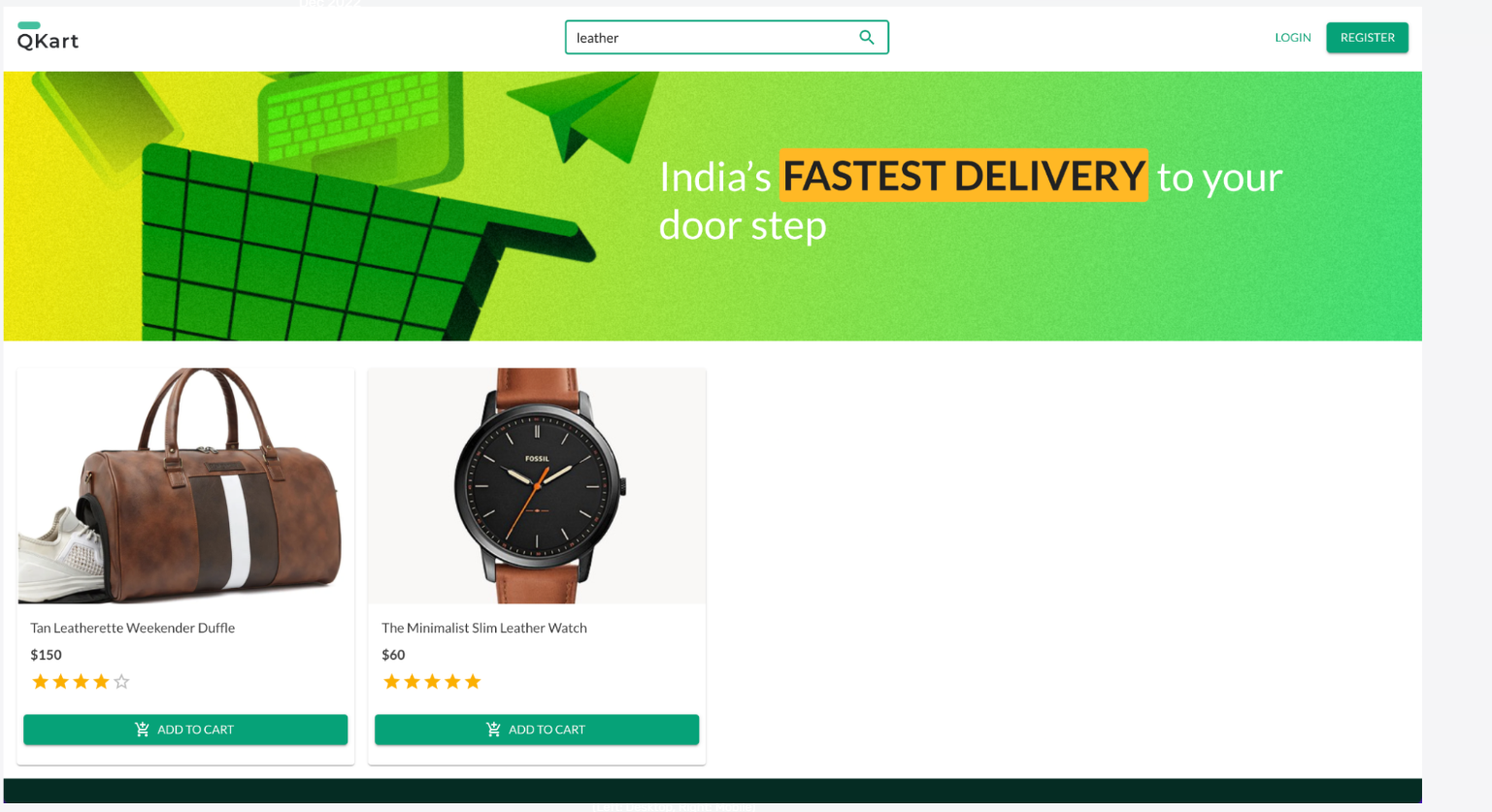Select the third star of Leather Watch rating
This screenshot has height=812, width=1492.
[x=432, y=682]
